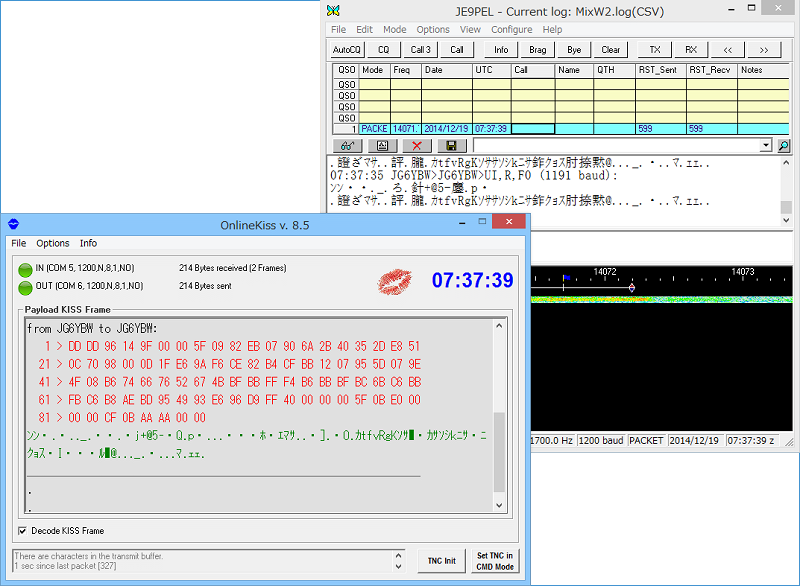Open MixW Options menu
The width and height of the screenshot is (800, 586).
[433, 30]
